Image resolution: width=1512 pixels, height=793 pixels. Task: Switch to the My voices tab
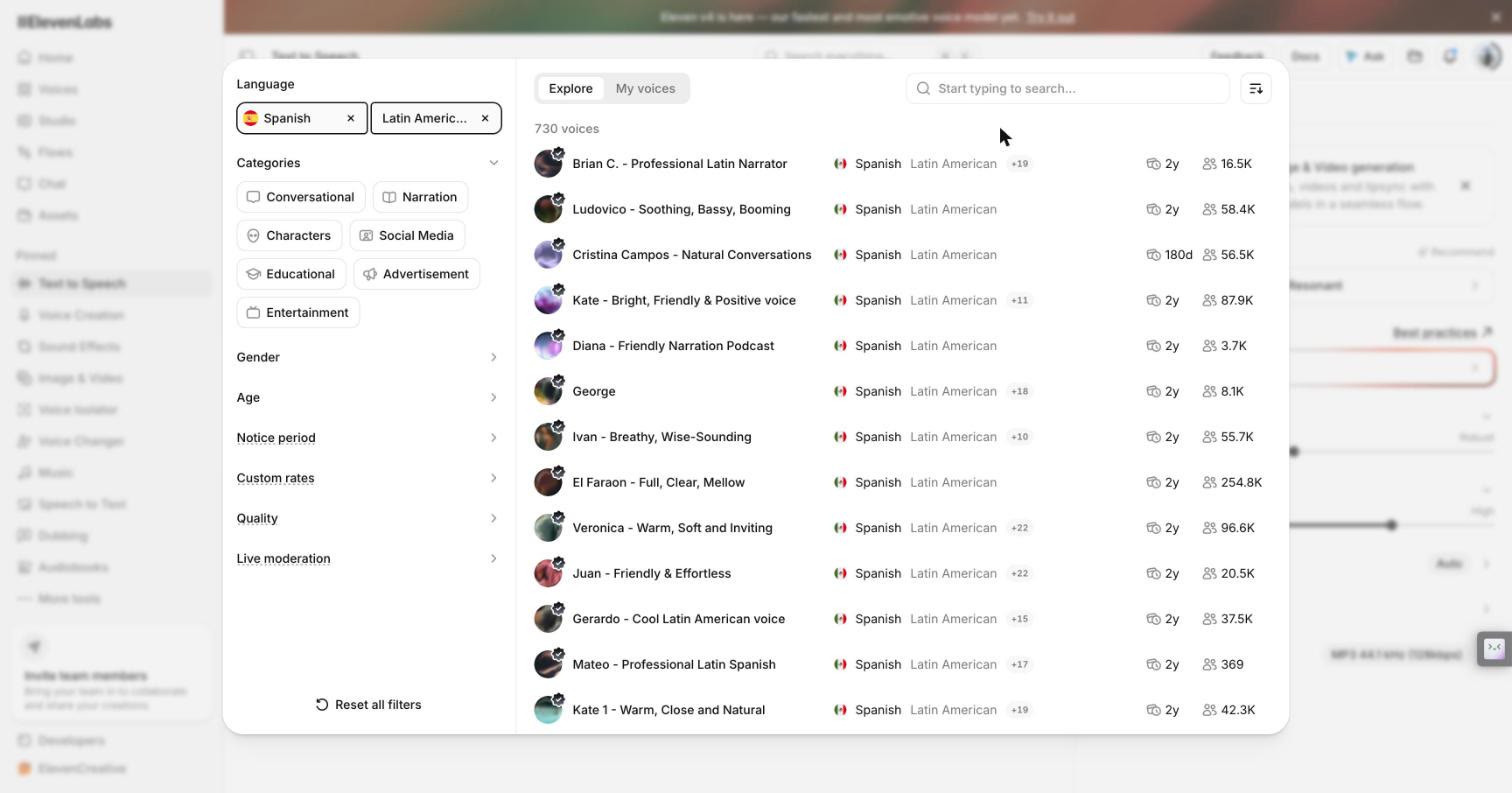pyautogui.click(x=645, y=89)
